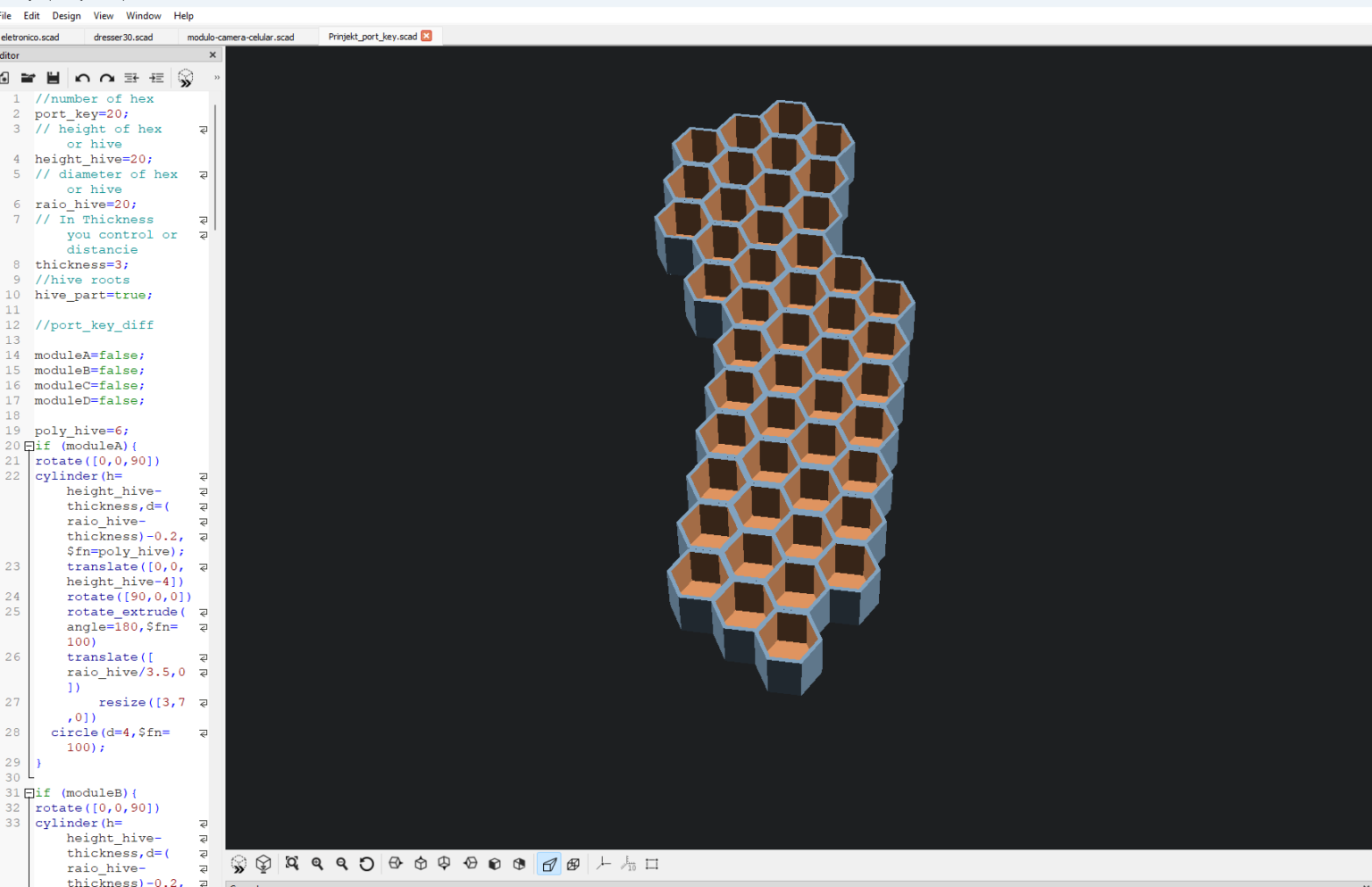Open a file using the folder icon

coord(28,79)
